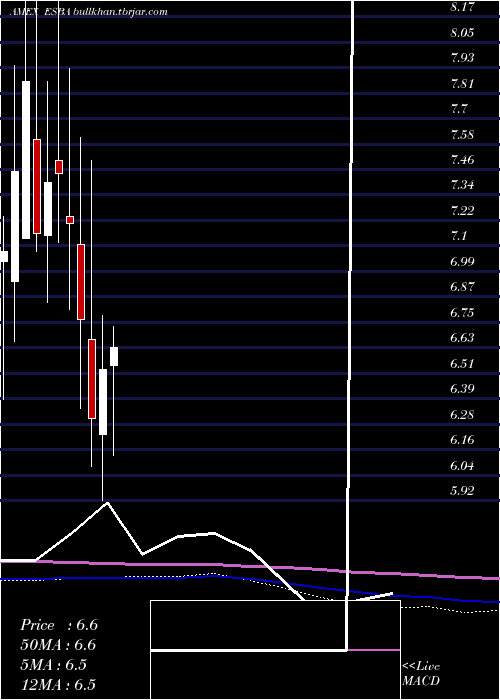Click the Price : 6.6 readout
The height and width of the screenshot is (700, 500).
click(x=59, y=625)
